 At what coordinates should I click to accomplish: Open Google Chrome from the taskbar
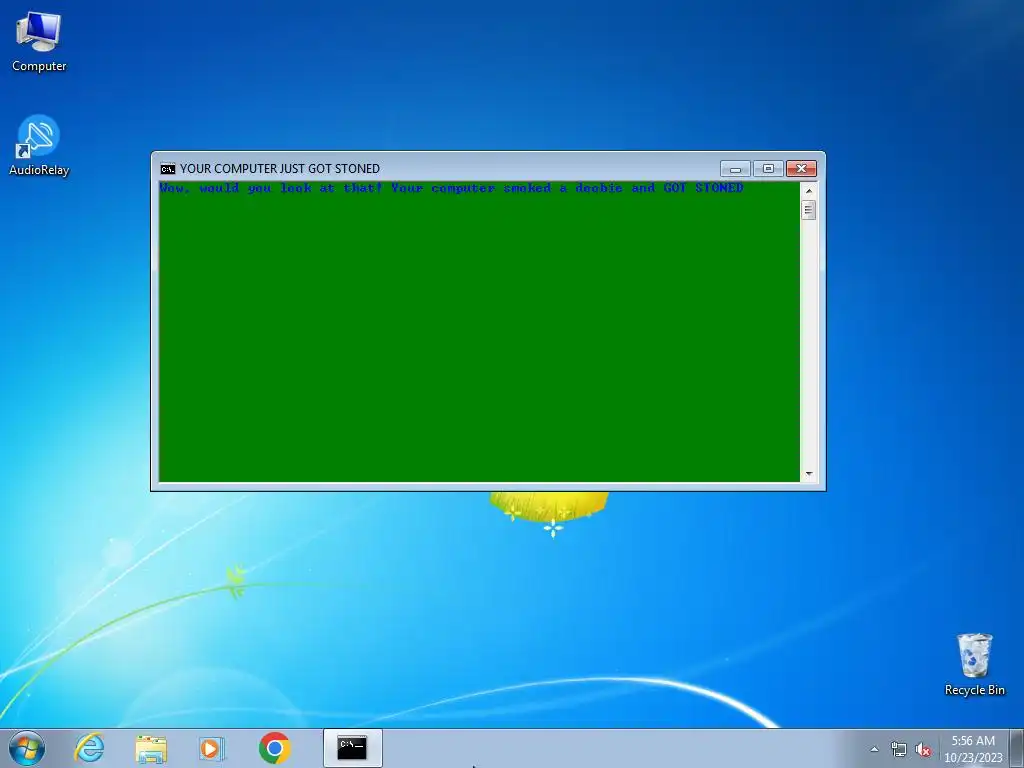pos(274,748)
